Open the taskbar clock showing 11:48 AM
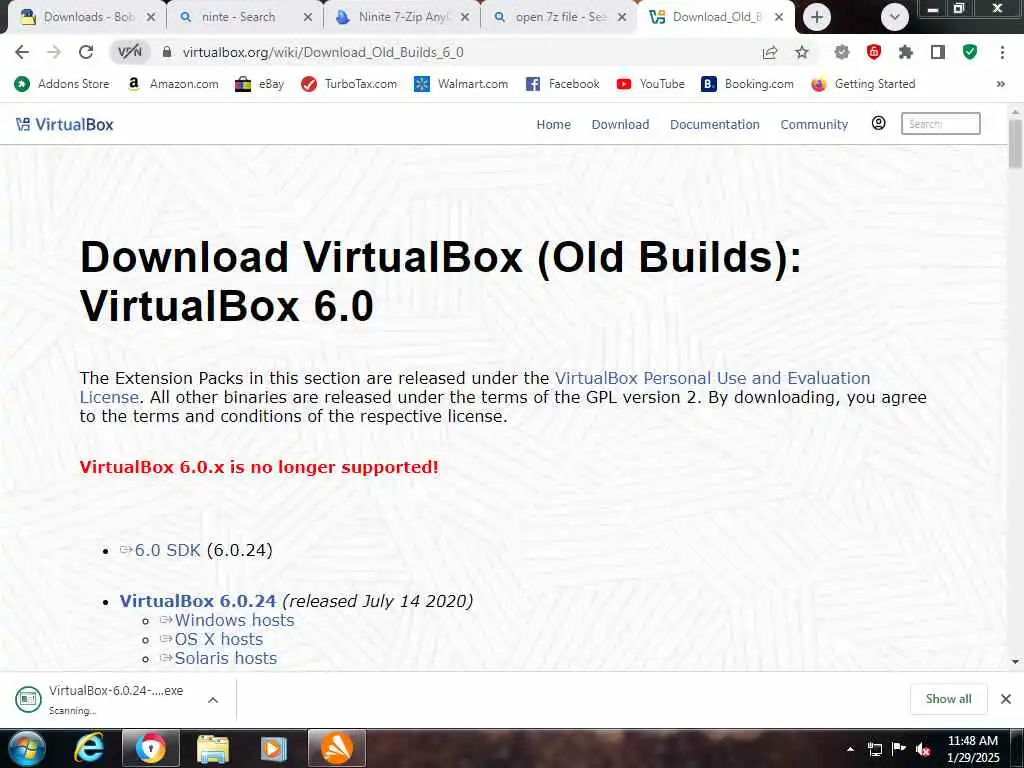This screenshot has height=768, width=1024. tap(973, 748)
